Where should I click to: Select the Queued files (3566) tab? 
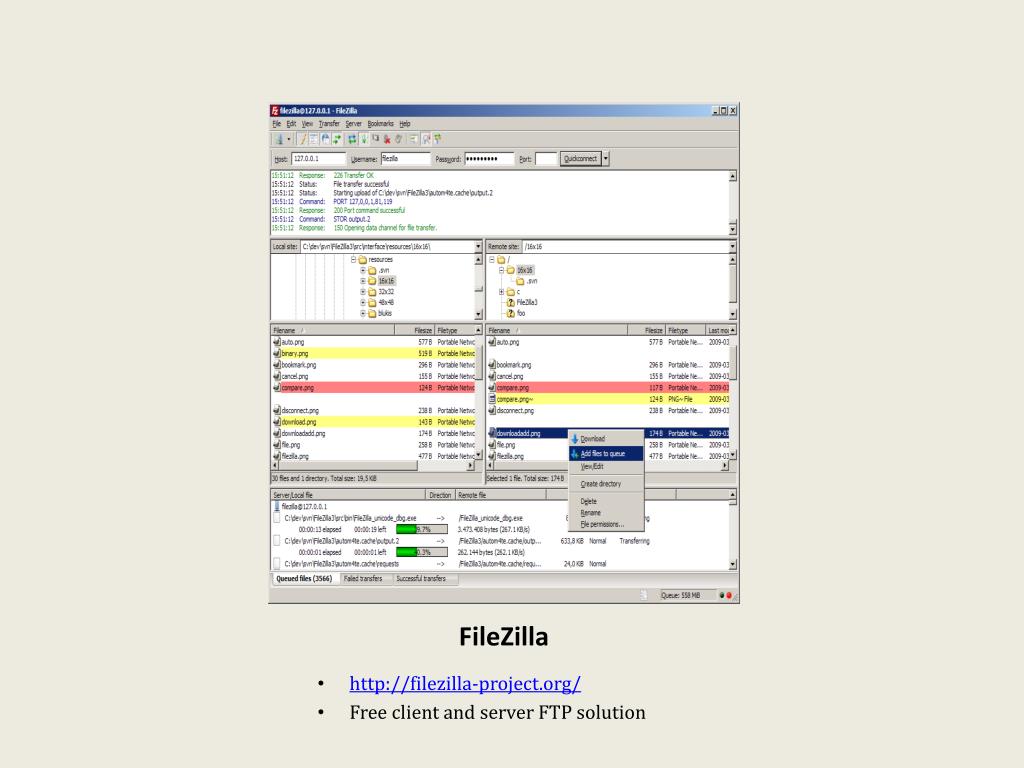tap(304, 579)
